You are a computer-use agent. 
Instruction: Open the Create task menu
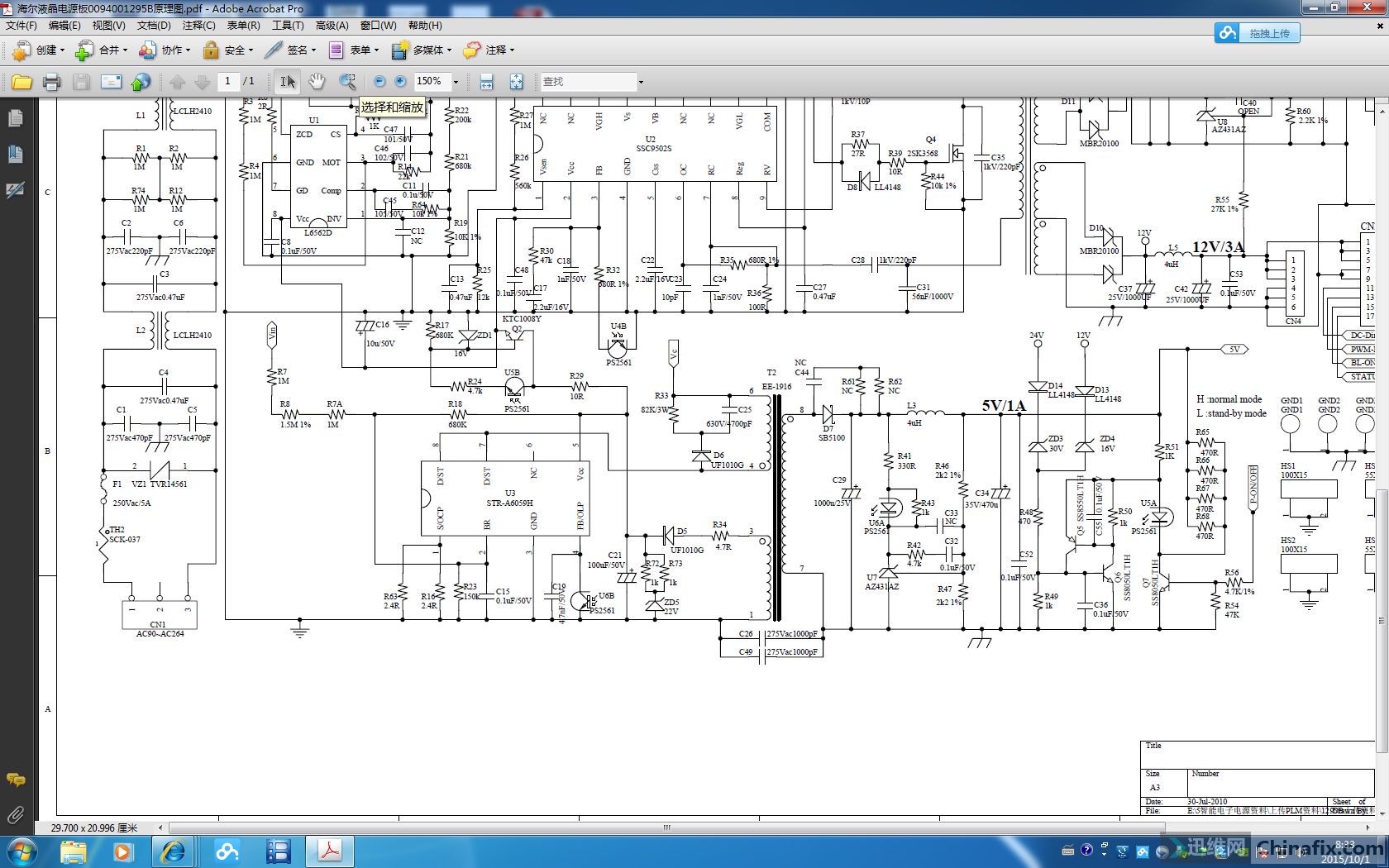38,50
